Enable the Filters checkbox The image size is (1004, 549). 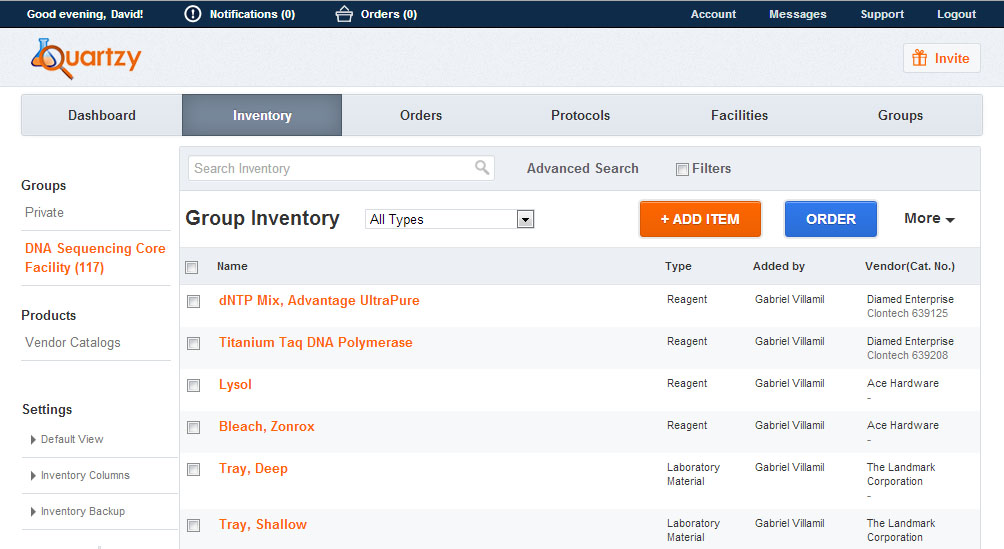(682, 169)
